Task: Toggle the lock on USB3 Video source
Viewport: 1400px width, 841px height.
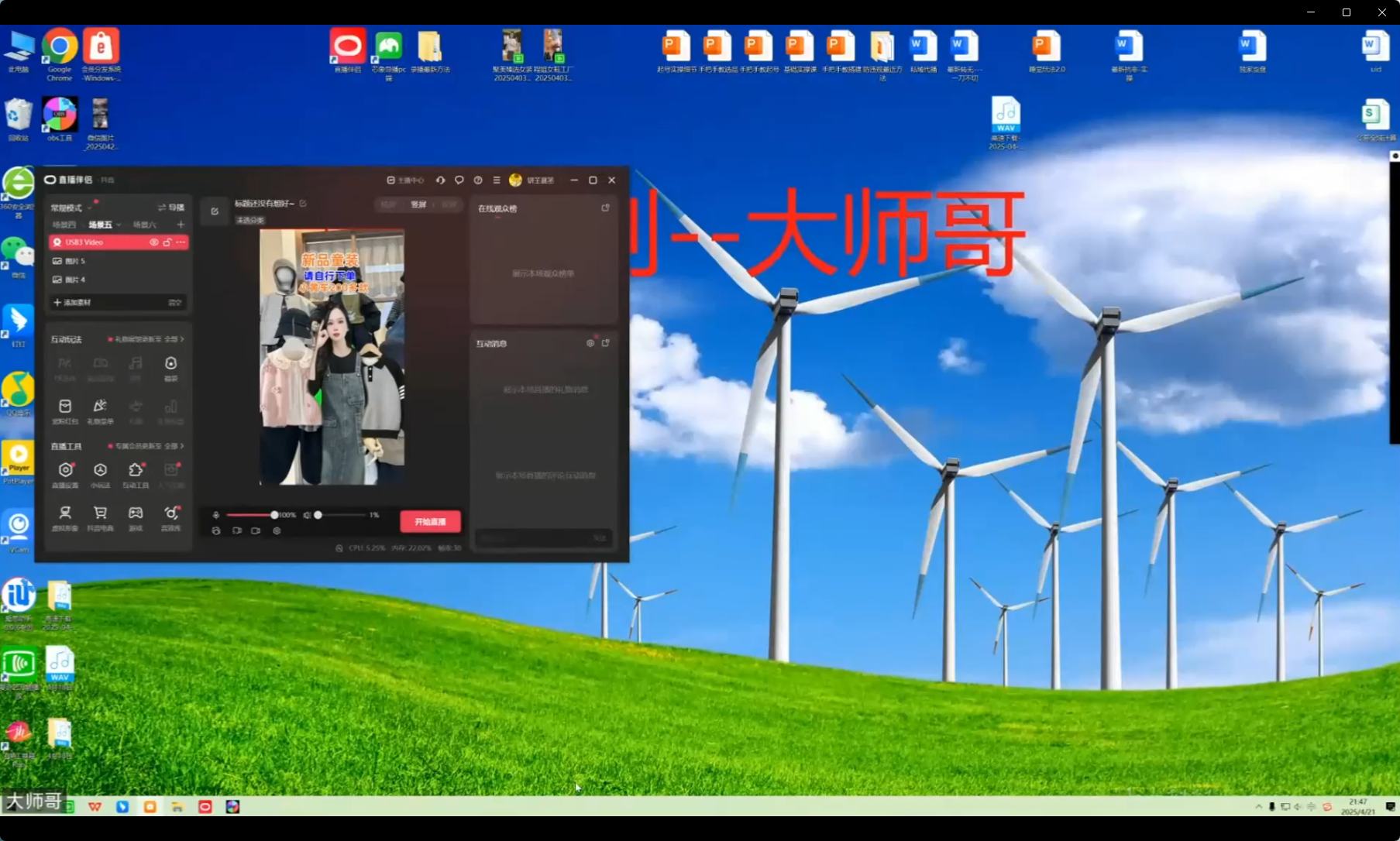Action: point(167,242)
